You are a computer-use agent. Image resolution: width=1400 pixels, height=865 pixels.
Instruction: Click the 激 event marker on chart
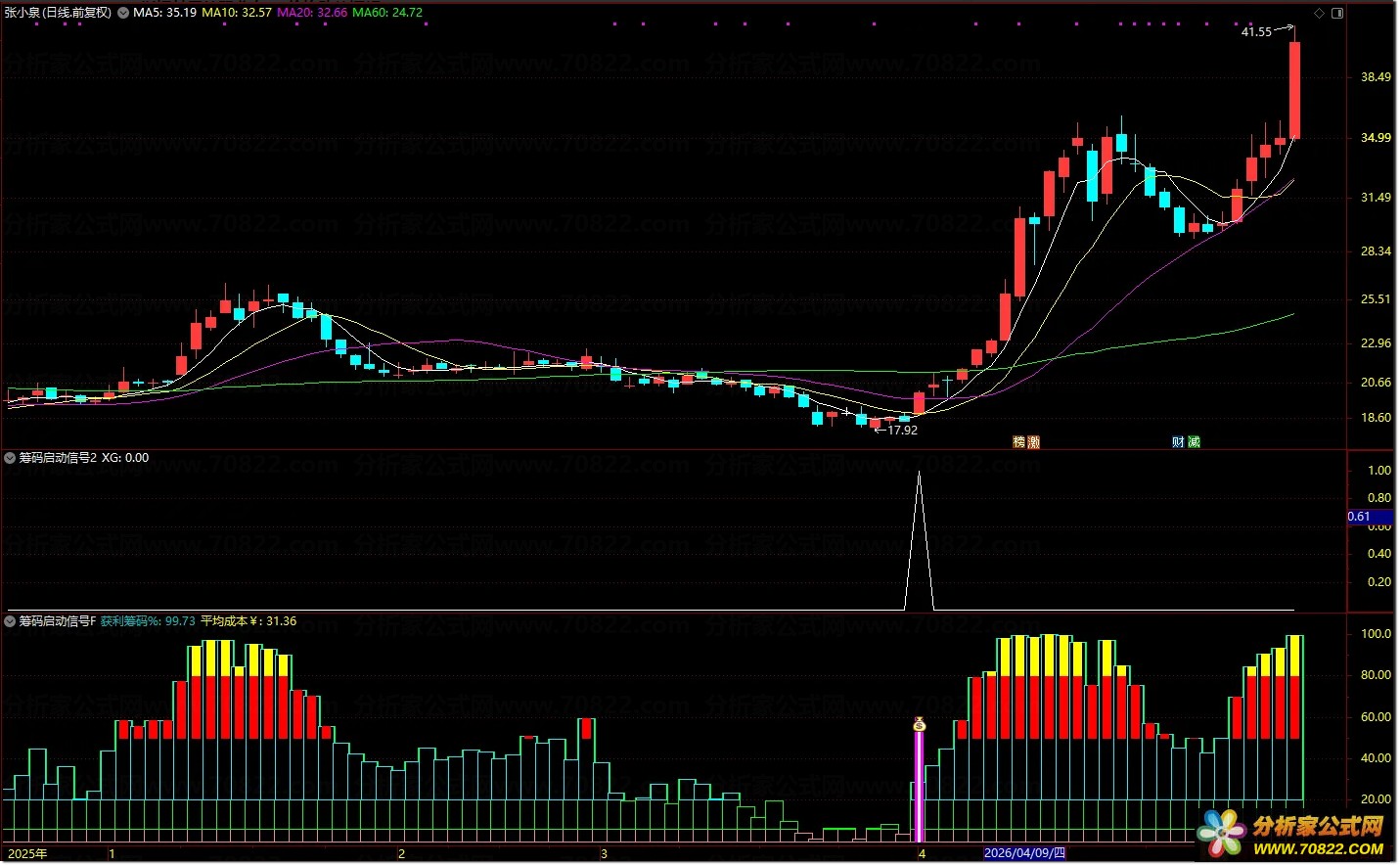coord(1033,442)
